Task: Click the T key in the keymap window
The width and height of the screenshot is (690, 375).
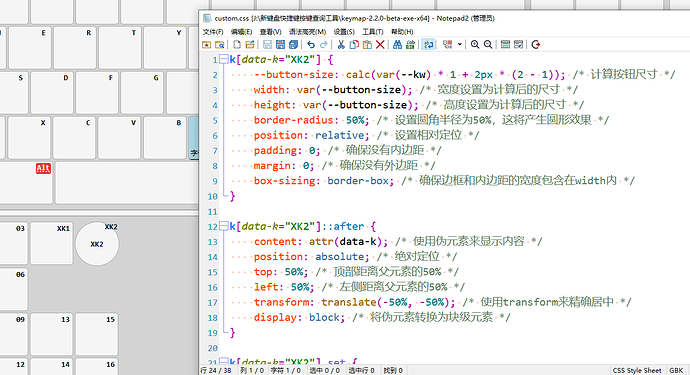Action: [x=120, y=48]
